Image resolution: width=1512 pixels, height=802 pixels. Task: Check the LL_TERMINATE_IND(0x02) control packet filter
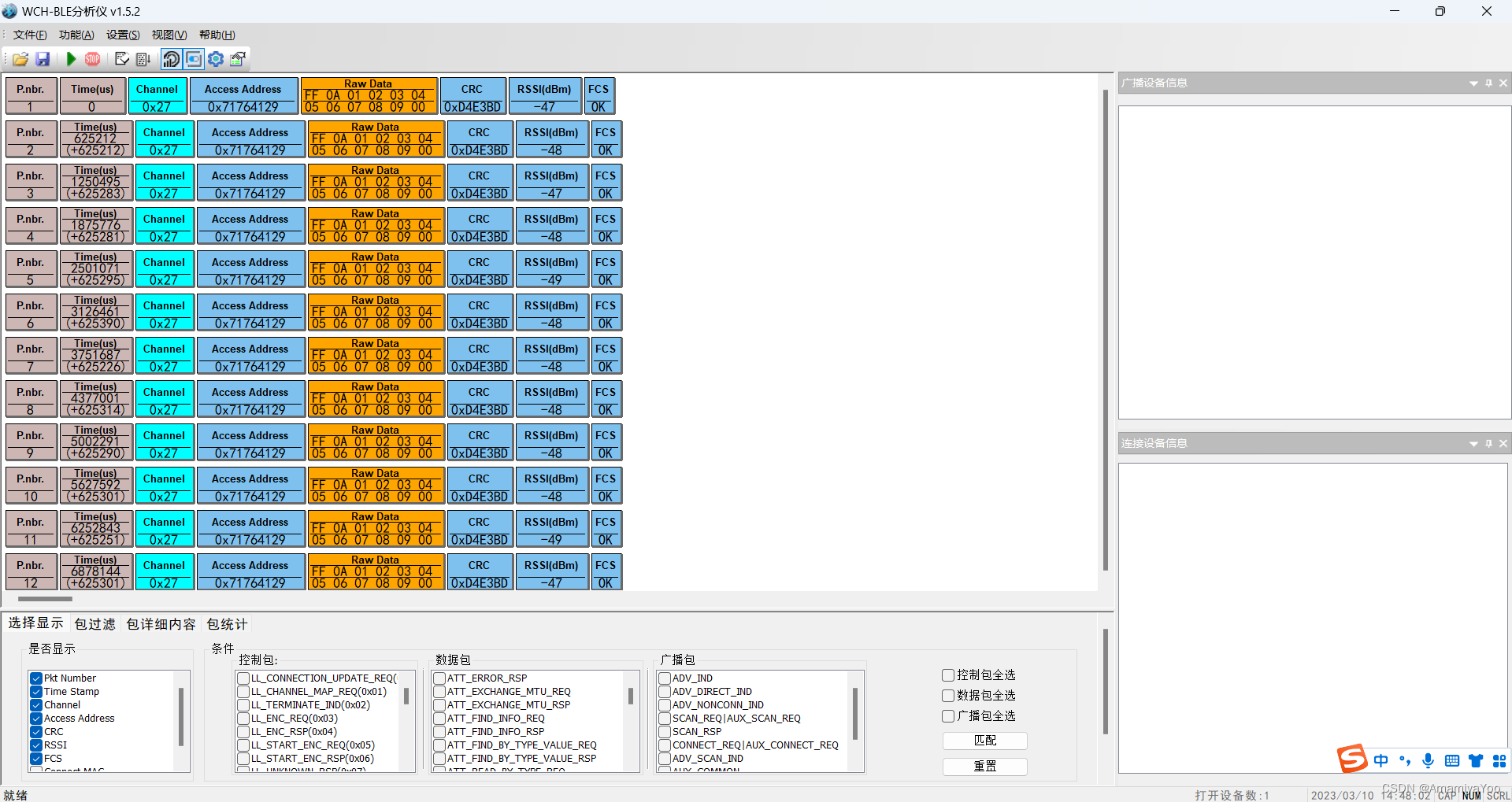pos(243,705)
